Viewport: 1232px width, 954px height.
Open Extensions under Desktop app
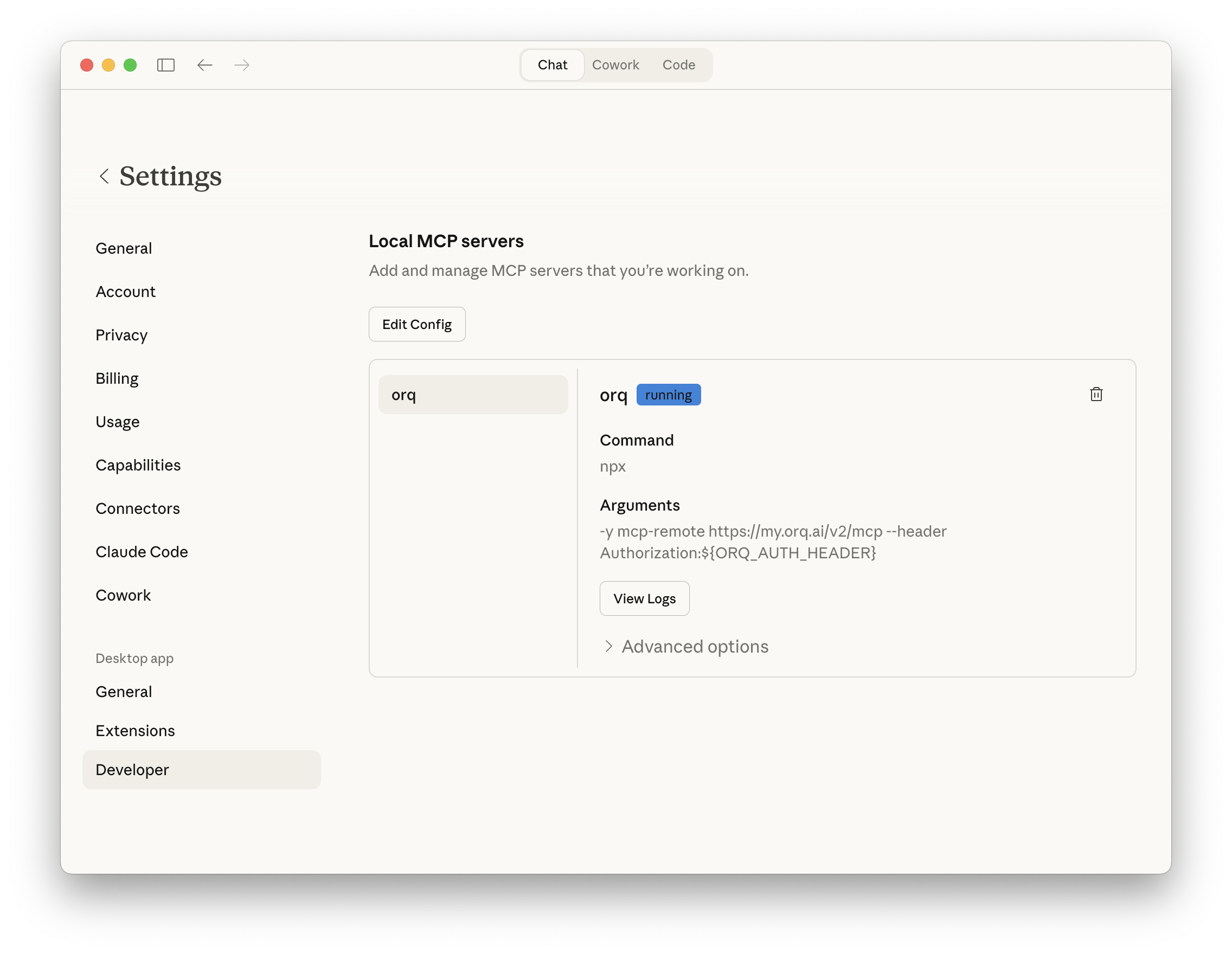136,731
